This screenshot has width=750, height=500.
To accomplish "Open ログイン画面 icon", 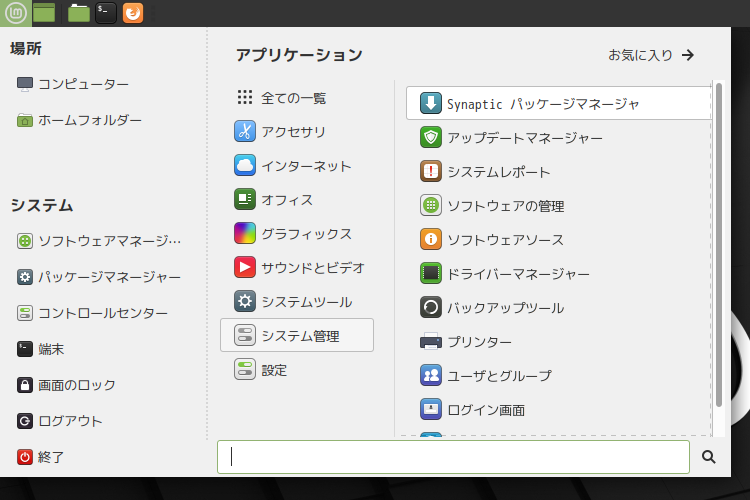I will pyautogui.click(x=430, y=409).
